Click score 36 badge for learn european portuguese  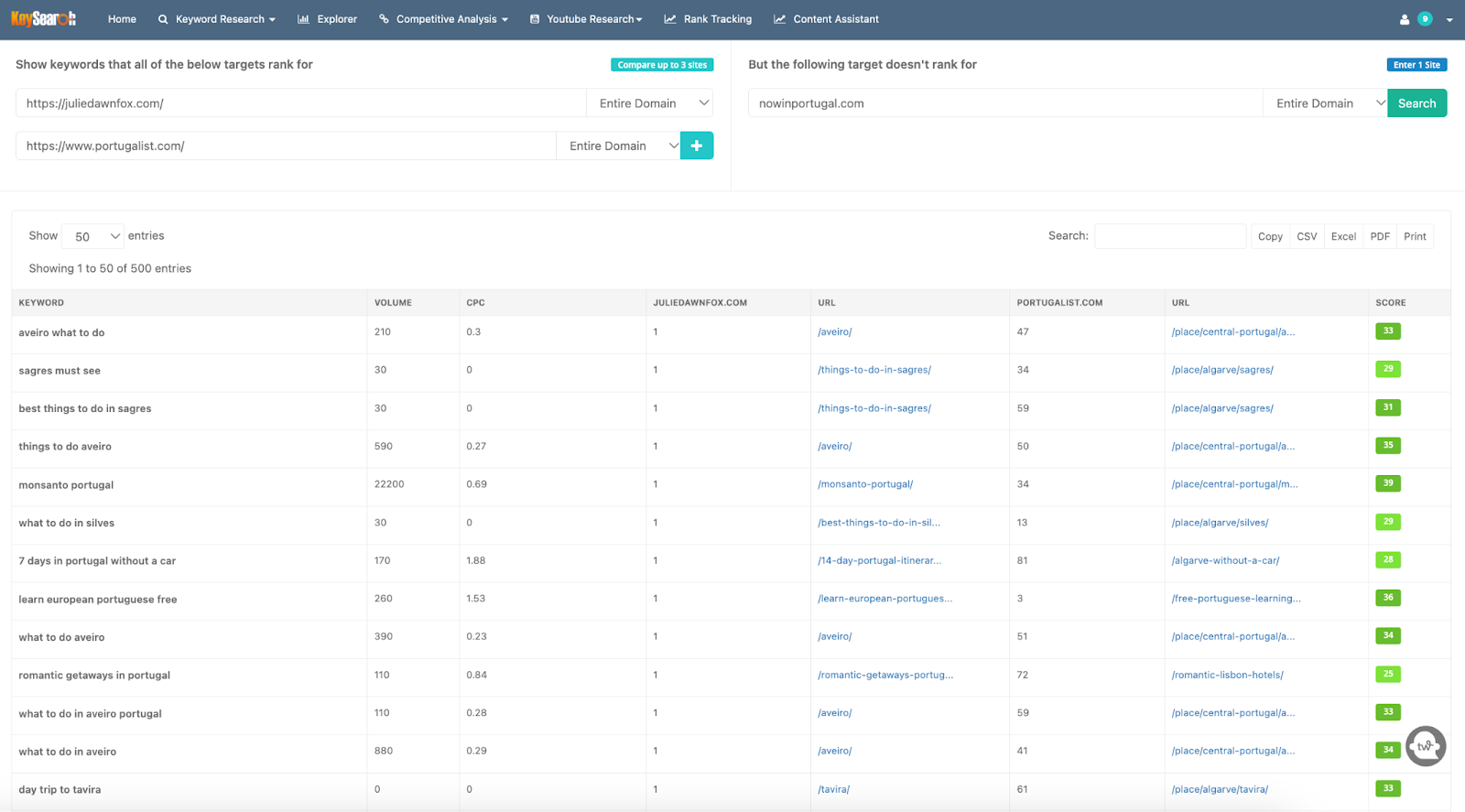[1388, 598]
